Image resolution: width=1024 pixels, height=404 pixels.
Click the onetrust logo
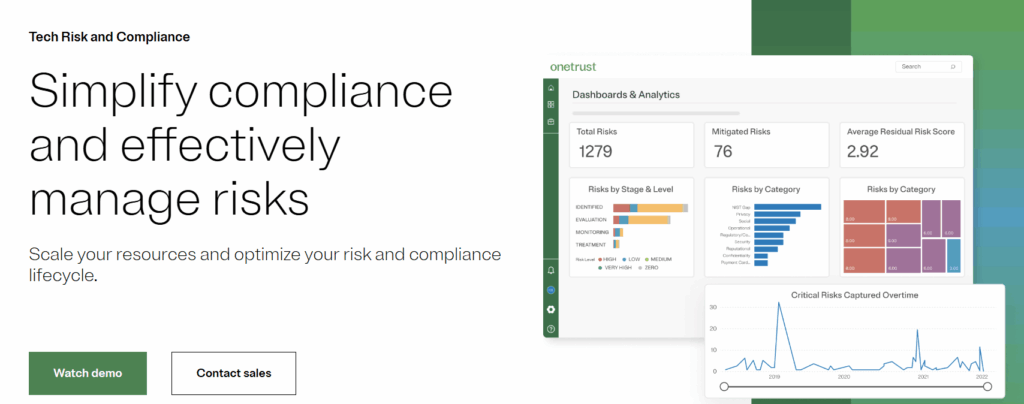click(572, 66)
